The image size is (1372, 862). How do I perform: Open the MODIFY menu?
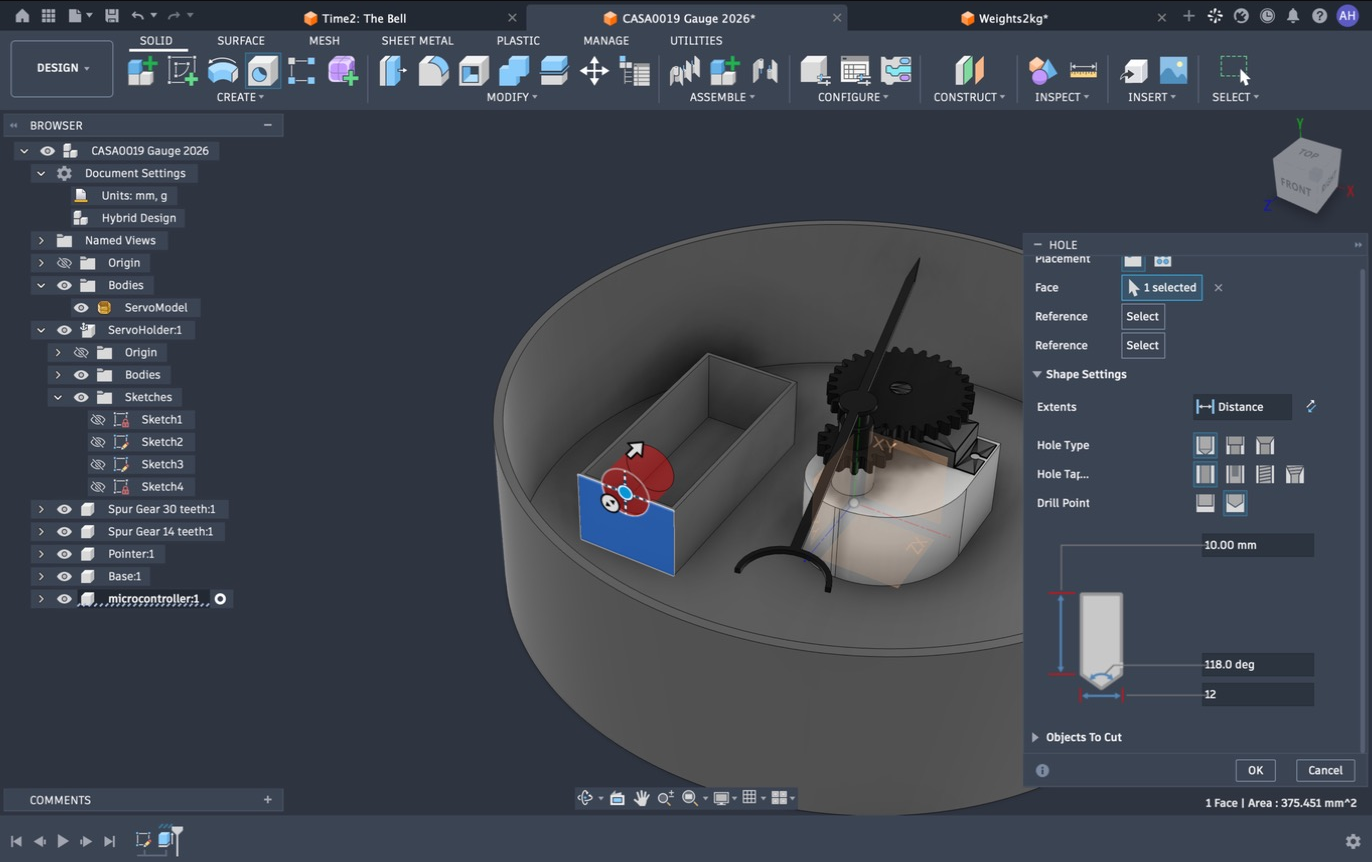pyautogui.click(x=512, y=97)
